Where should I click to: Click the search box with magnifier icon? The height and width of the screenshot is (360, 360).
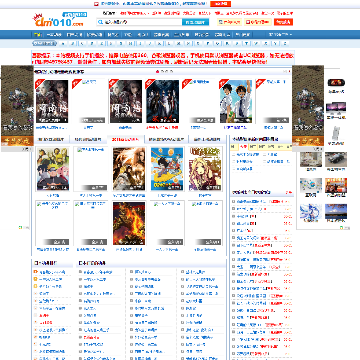[139, 22]
